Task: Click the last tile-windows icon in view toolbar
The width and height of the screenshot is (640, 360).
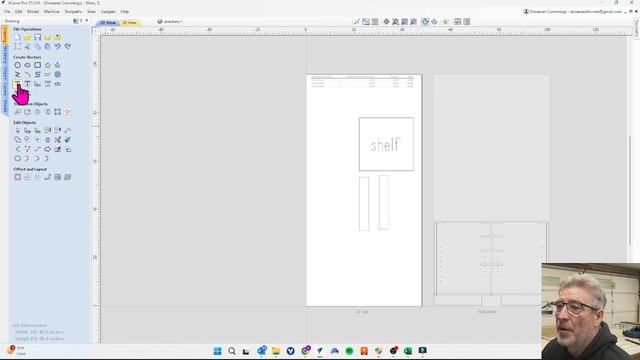Action: pos(467,22)
